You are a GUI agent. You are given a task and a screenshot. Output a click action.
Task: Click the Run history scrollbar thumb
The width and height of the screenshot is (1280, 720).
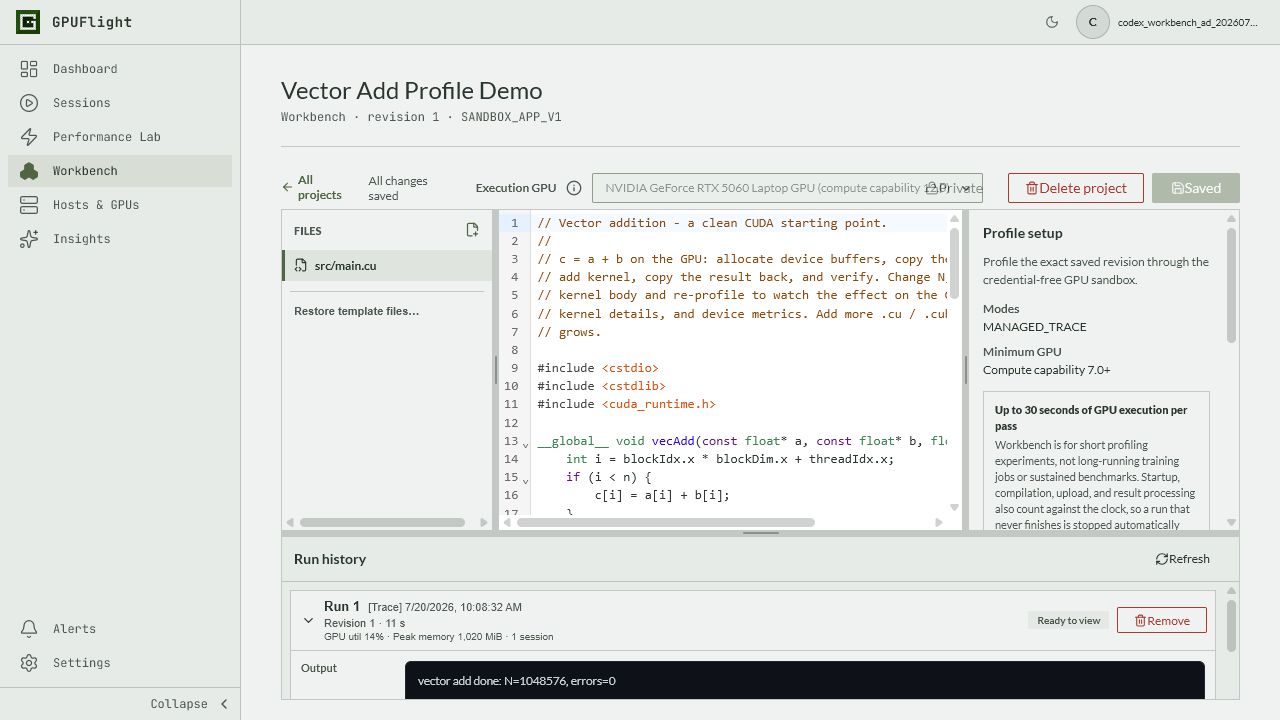[1231, 625]
